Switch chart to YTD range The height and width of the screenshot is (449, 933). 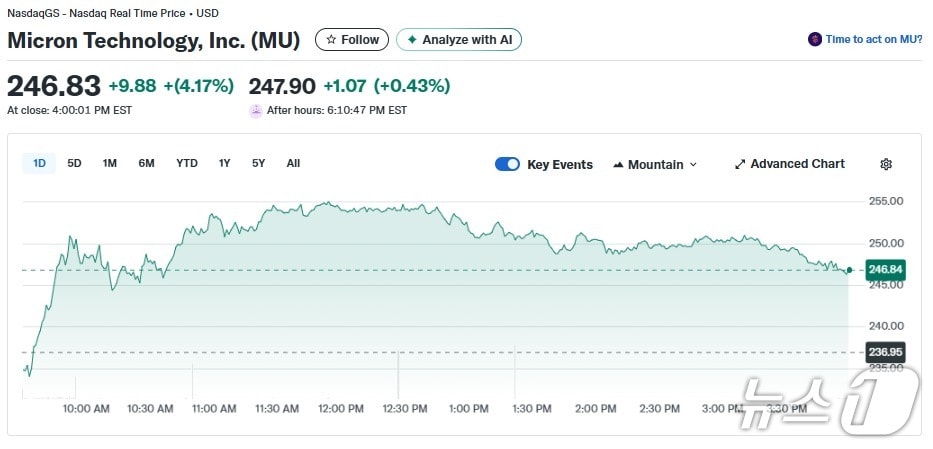[x=187, y=163]
